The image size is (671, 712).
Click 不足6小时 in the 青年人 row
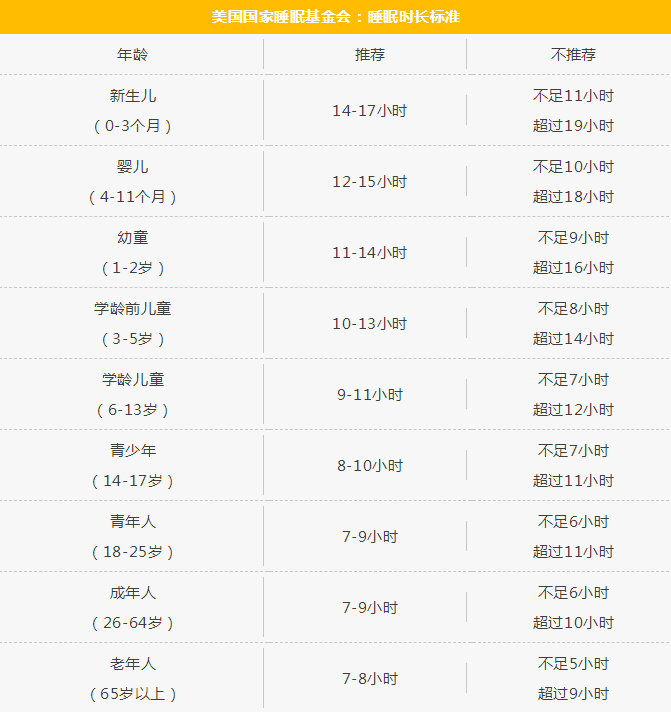pyautogui.click(x=573, y=522)
